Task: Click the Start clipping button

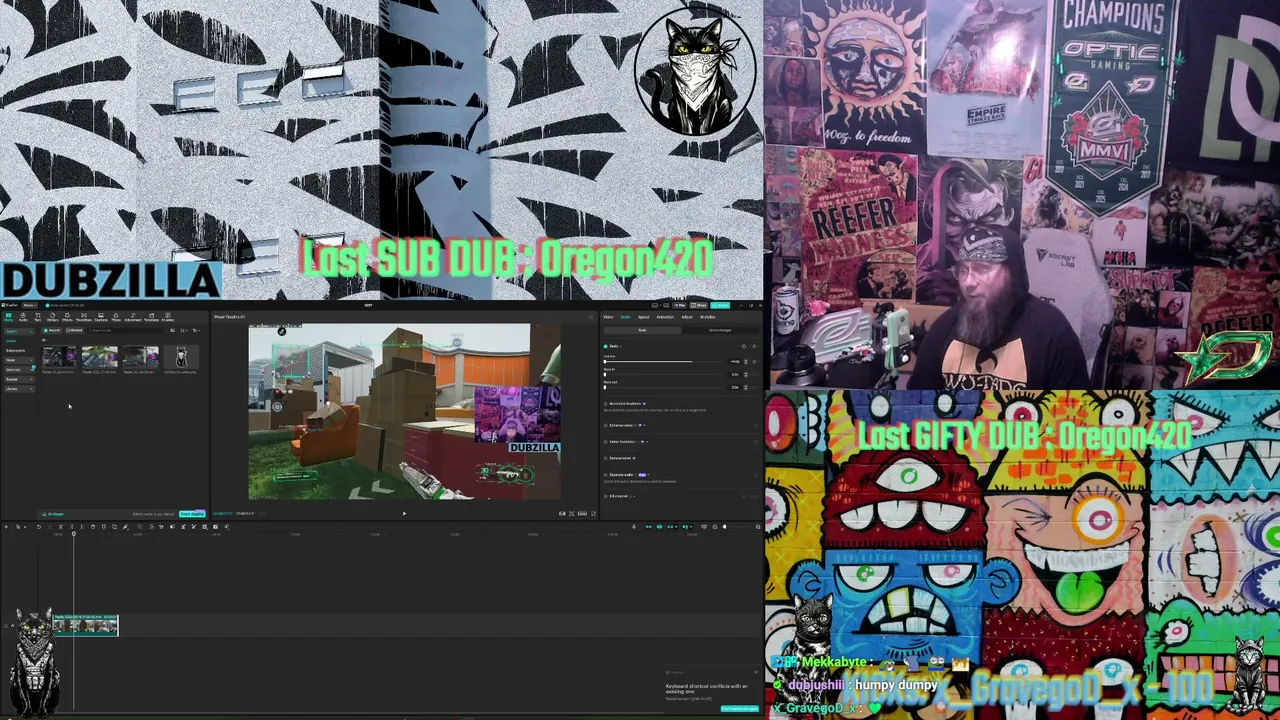Action: click(192, 514)
